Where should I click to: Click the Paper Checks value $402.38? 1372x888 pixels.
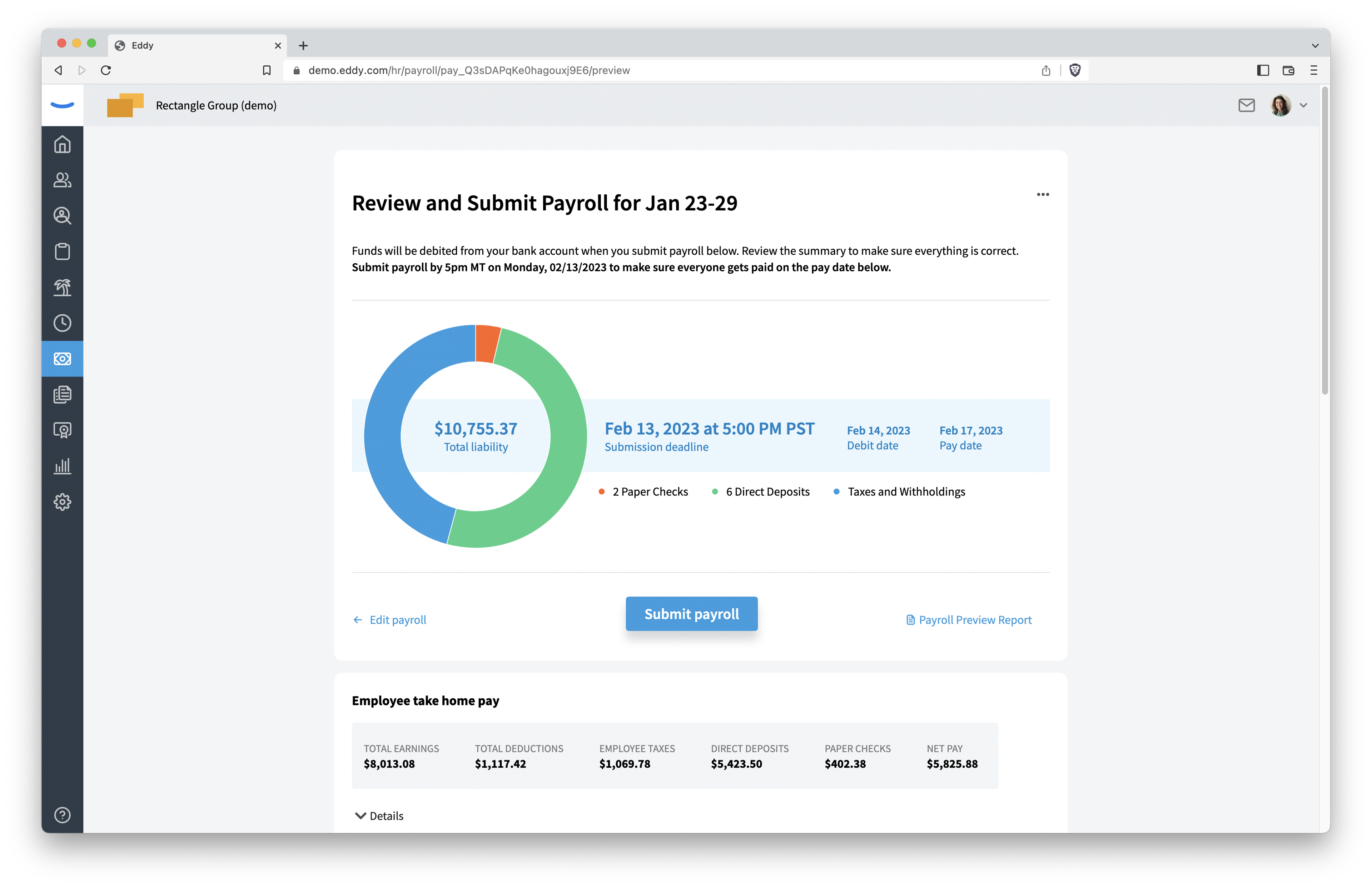[845, 764]
